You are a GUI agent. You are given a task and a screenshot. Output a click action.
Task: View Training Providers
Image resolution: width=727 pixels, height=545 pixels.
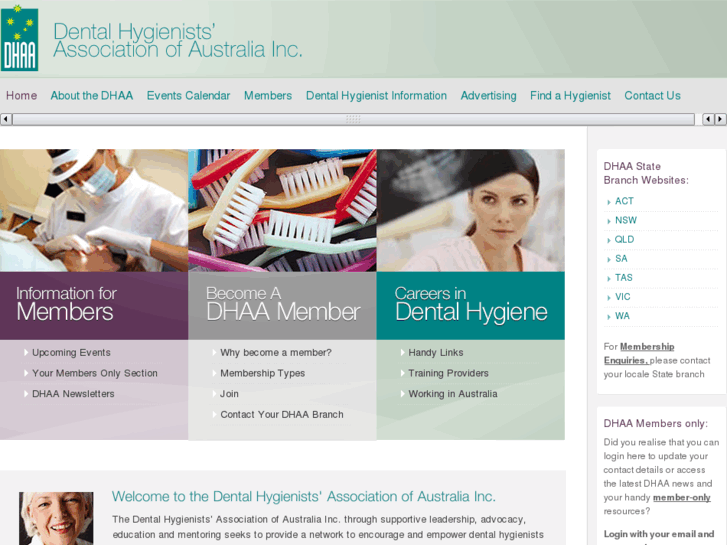pos(448,373)
